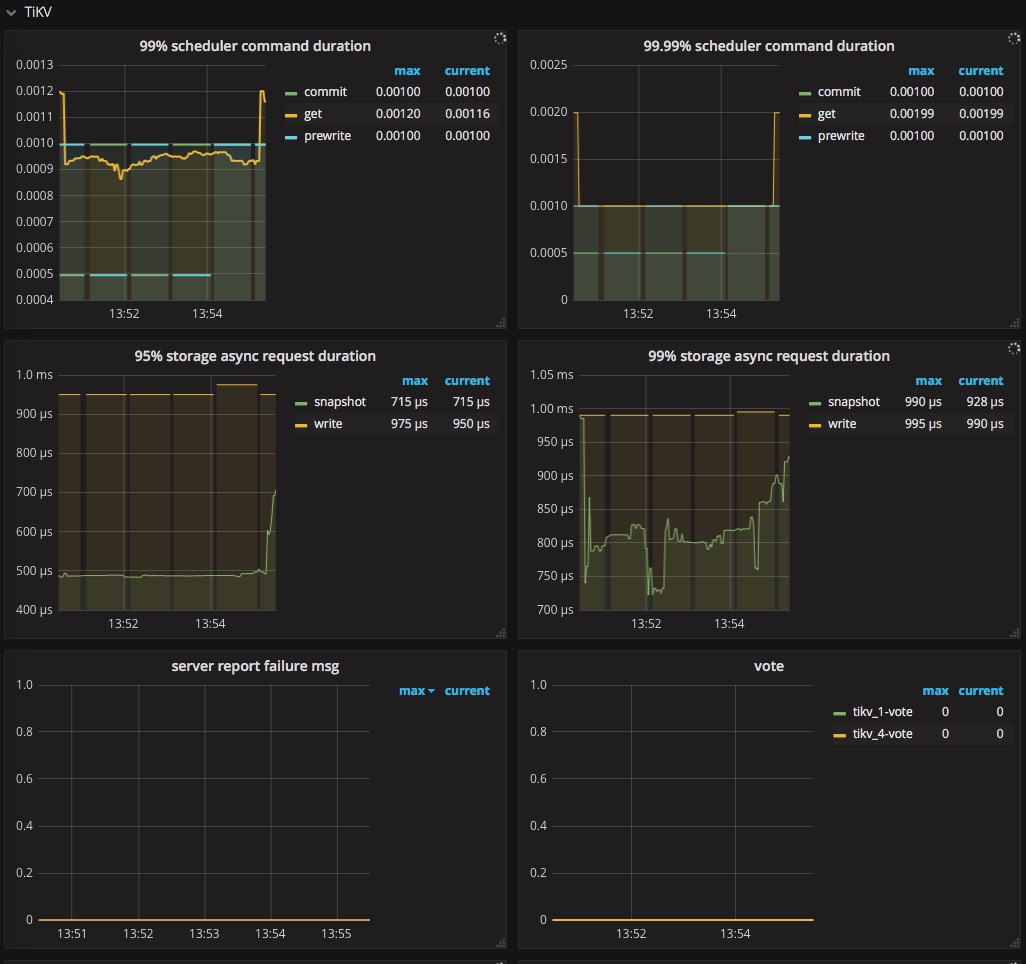1026x964 pixels.
Task: Open color picker for tikv_1-vote
Action: pos(840,713)
